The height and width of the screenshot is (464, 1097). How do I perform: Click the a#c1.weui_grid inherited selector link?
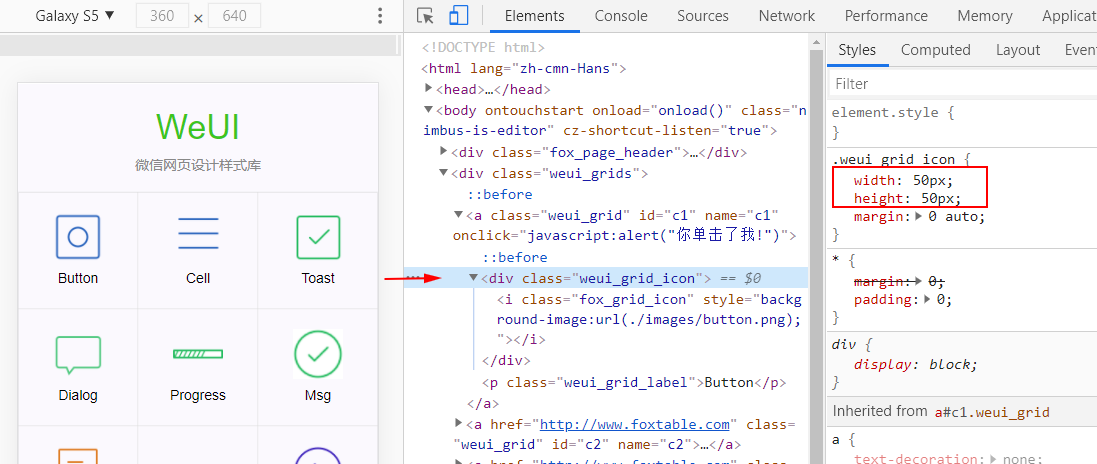(992, 411)
